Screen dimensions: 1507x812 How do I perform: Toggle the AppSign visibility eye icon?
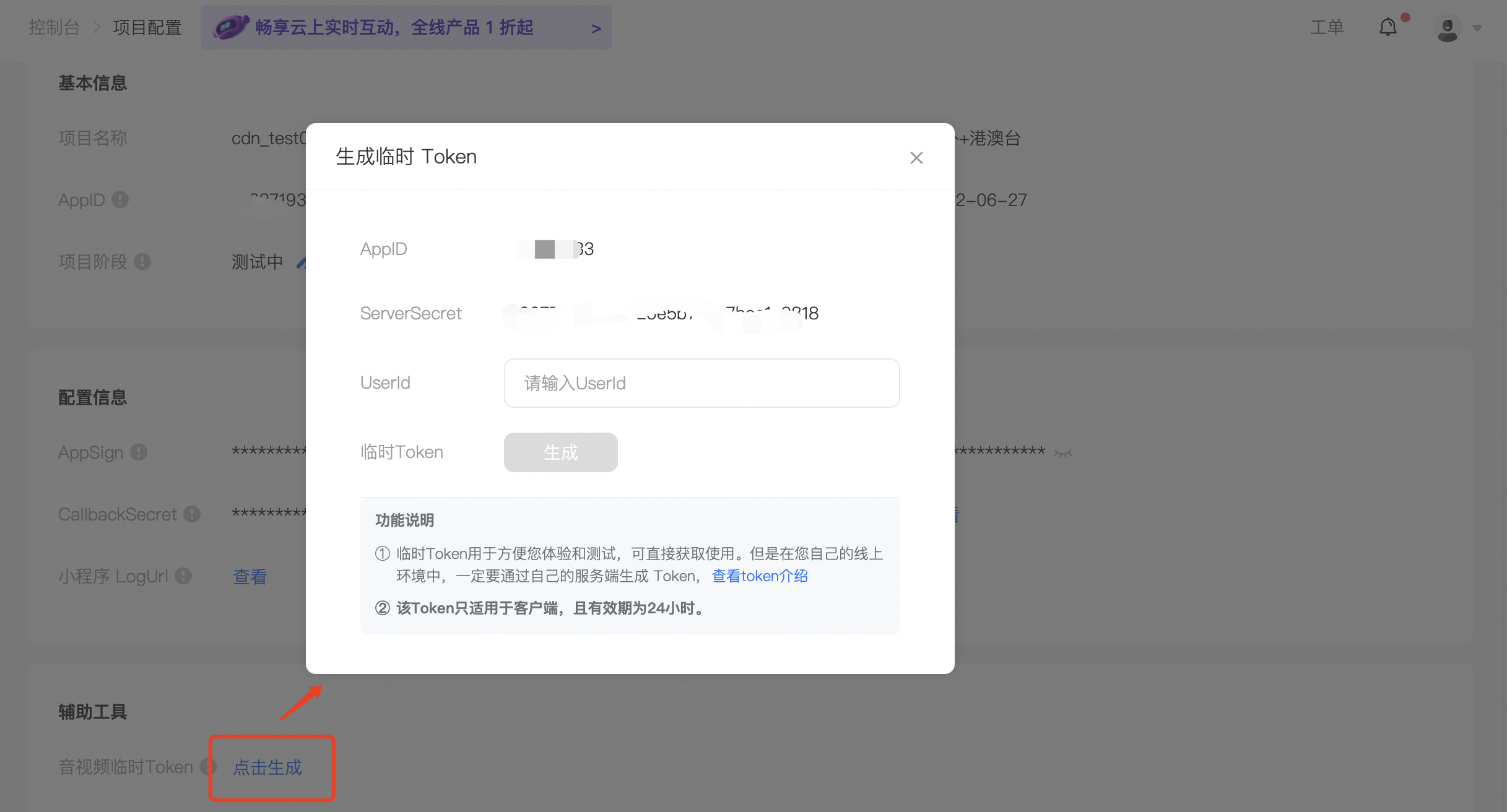1063,454
